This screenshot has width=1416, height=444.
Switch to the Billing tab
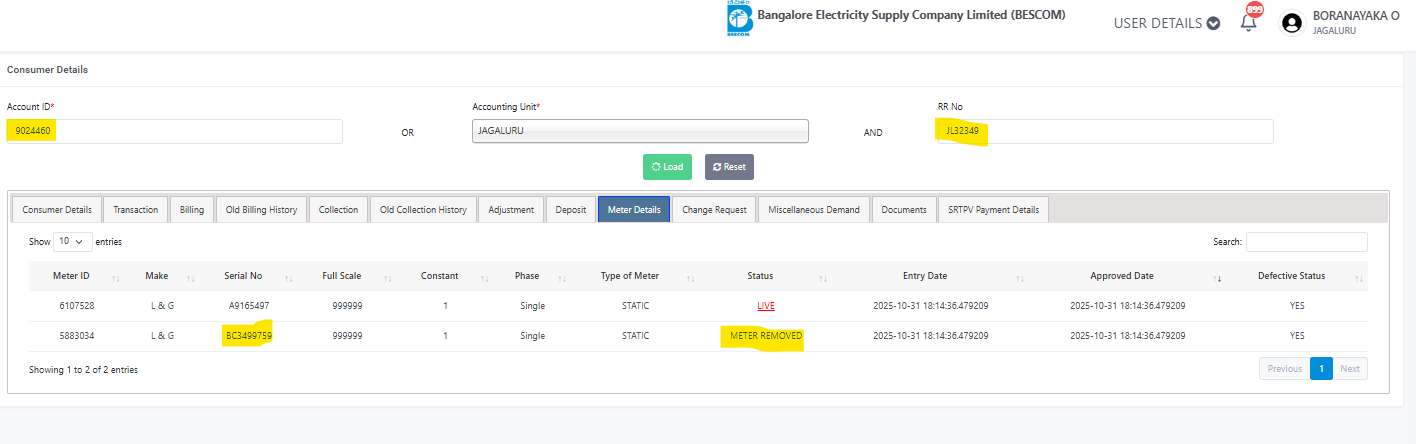point(192,210)
